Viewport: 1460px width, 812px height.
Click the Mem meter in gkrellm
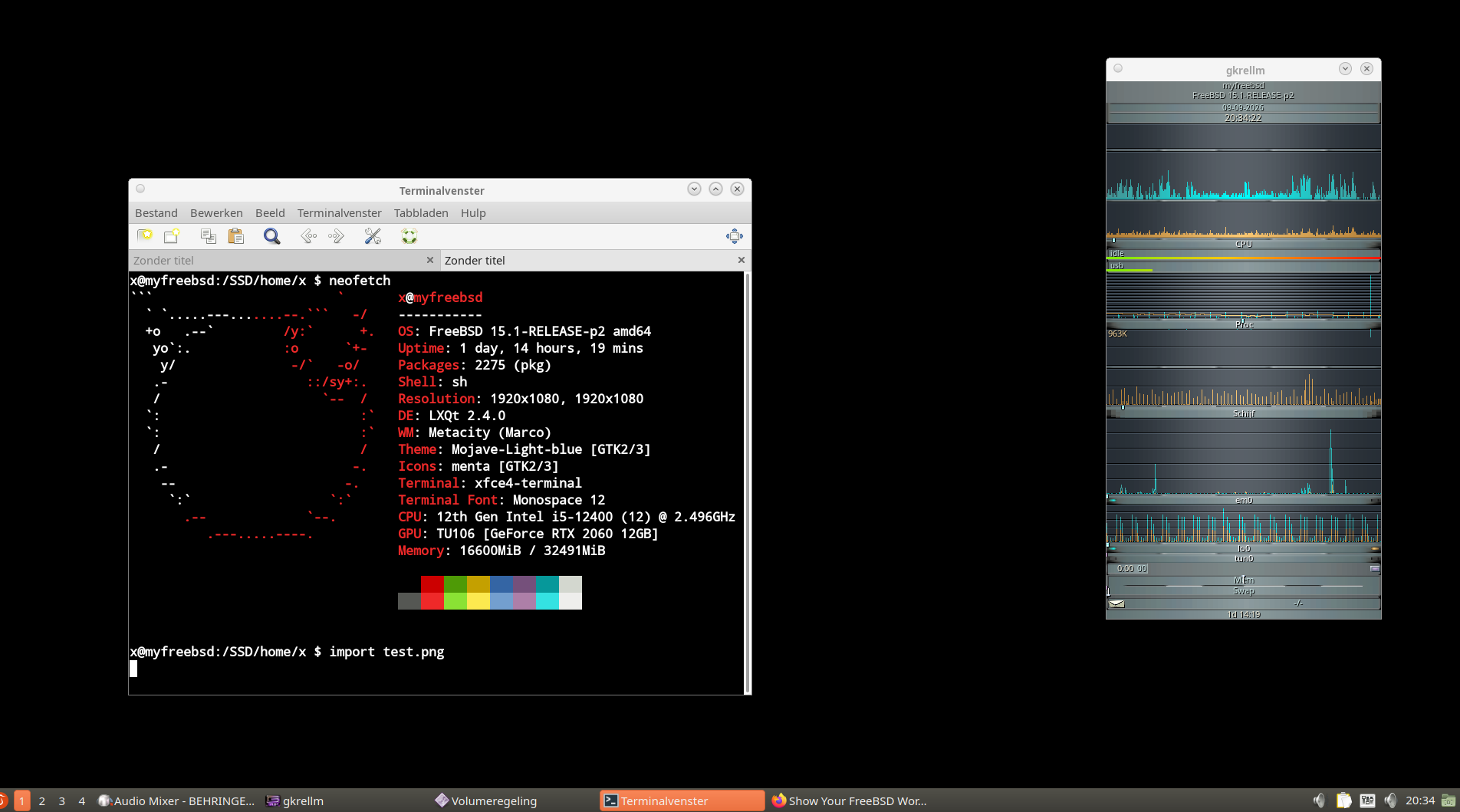tap(1244, 580)
